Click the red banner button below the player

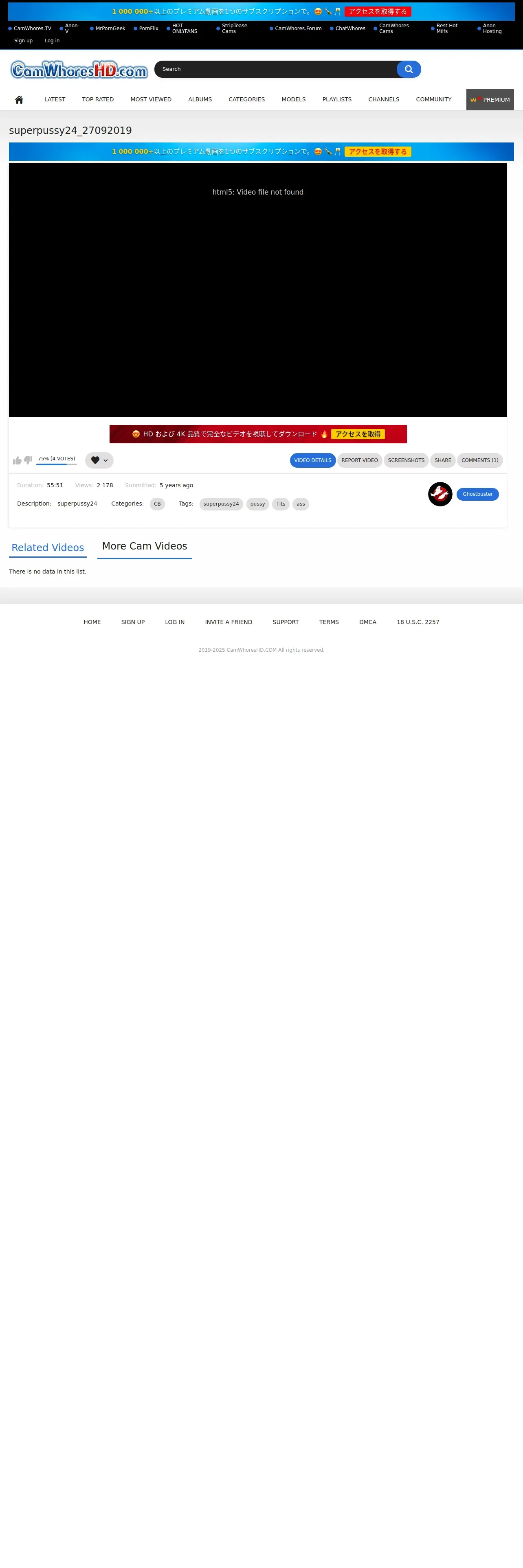(258, 434)
